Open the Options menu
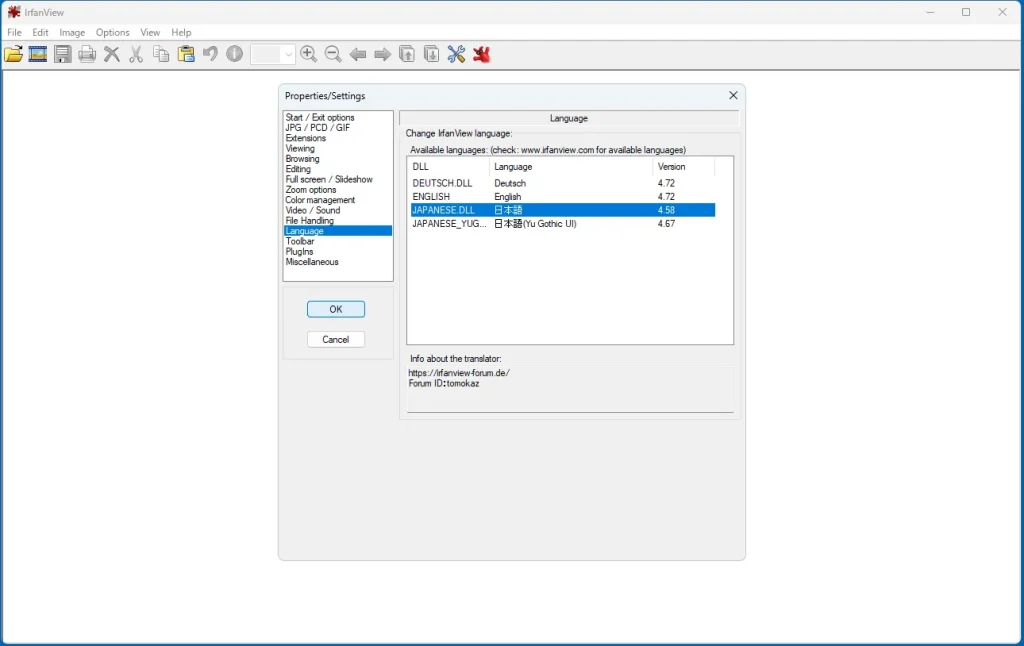 (112, 32)
